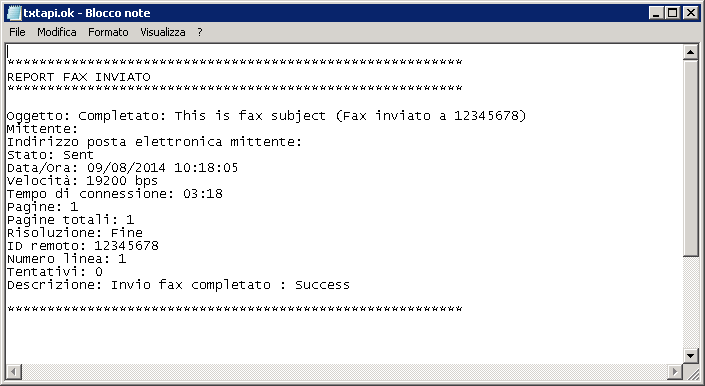The image size is (705, 386).
Task: Click the txtapi.ok title bar text
Action: click(87, 13)
